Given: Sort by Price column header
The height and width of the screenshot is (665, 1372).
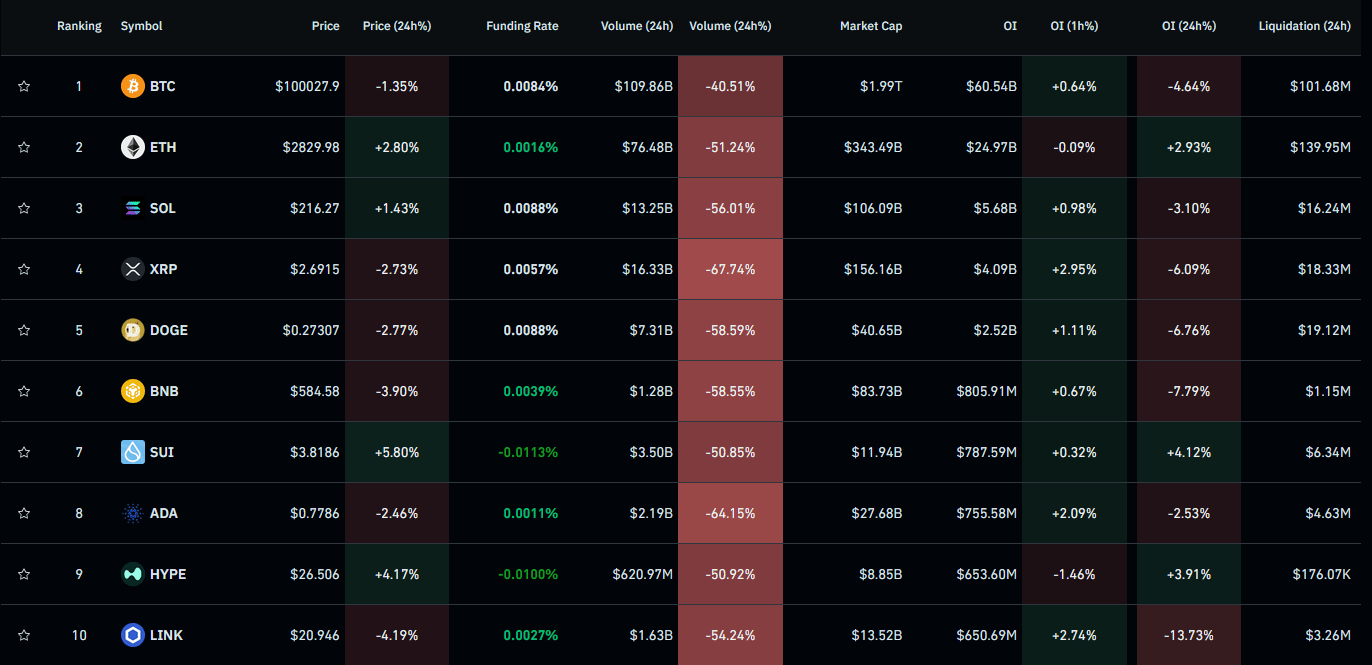Looking at the screenshot, I should pyautogui.click(x=326, y=26).
